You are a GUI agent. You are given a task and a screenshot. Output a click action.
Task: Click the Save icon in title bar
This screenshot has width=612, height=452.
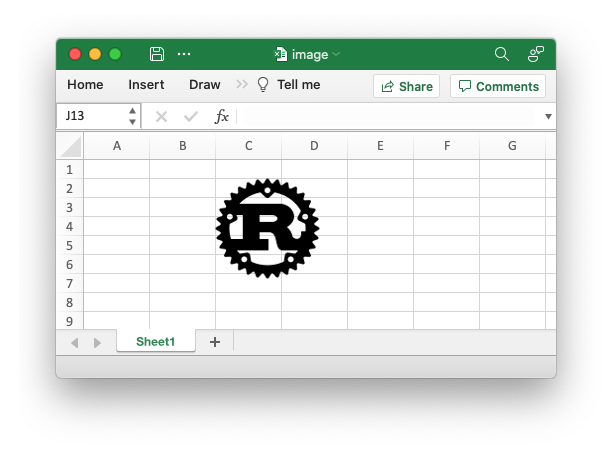coord(157,54)
